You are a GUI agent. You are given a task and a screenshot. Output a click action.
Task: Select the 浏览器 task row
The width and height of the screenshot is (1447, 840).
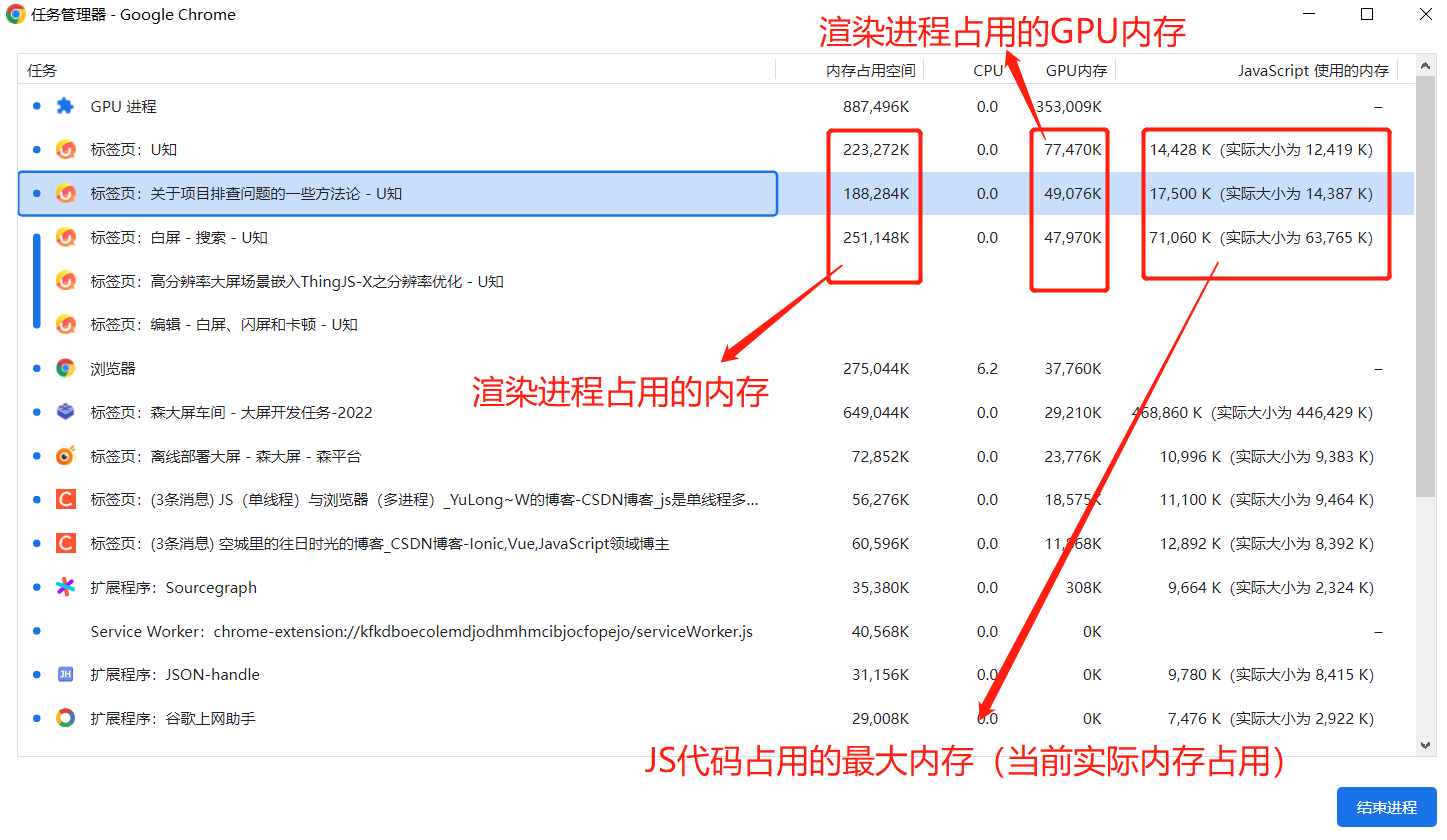716,368
